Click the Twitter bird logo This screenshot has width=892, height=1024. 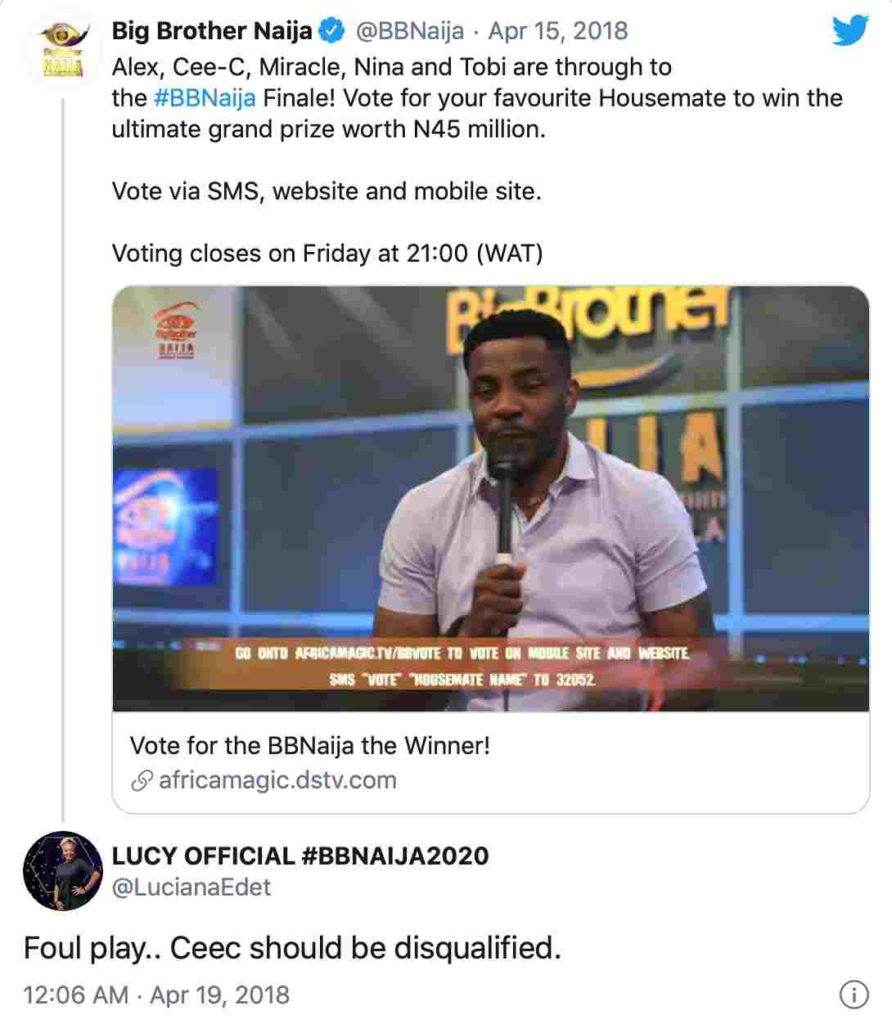point(850,30)
